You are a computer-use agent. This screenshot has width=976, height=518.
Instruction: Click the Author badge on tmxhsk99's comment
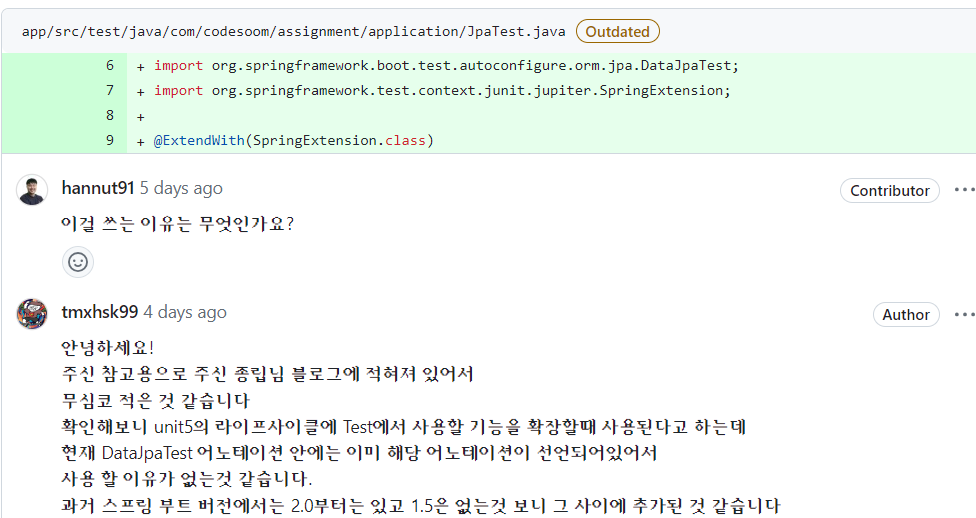[906, 314]
